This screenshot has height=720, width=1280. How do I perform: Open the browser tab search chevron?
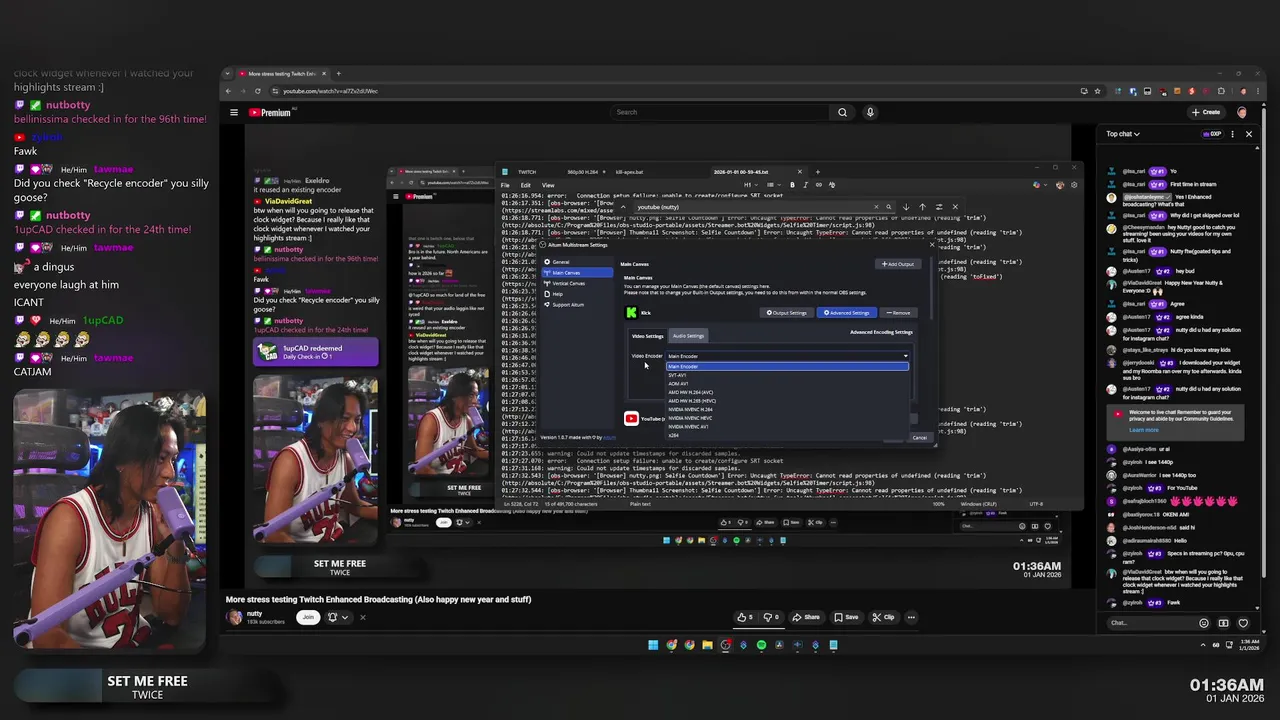pyautogui.click(x=227, y=73)
